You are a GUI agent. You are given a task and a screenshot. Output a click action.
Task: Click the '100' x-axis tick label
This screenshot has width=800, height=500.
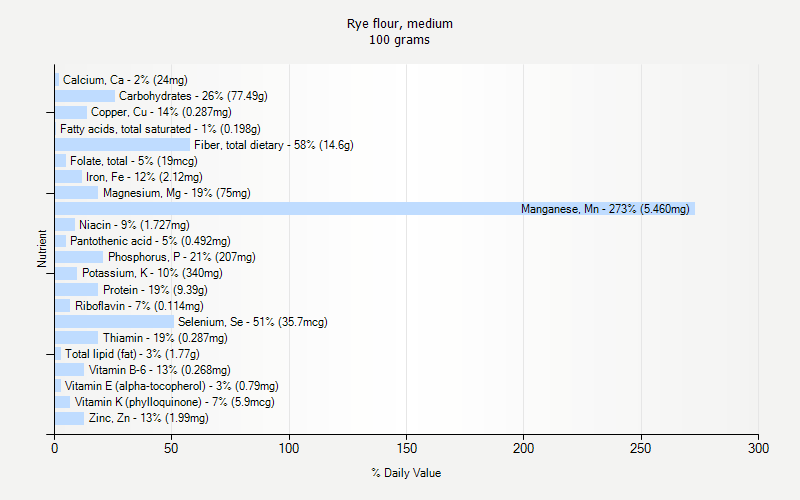click(289, 448)
